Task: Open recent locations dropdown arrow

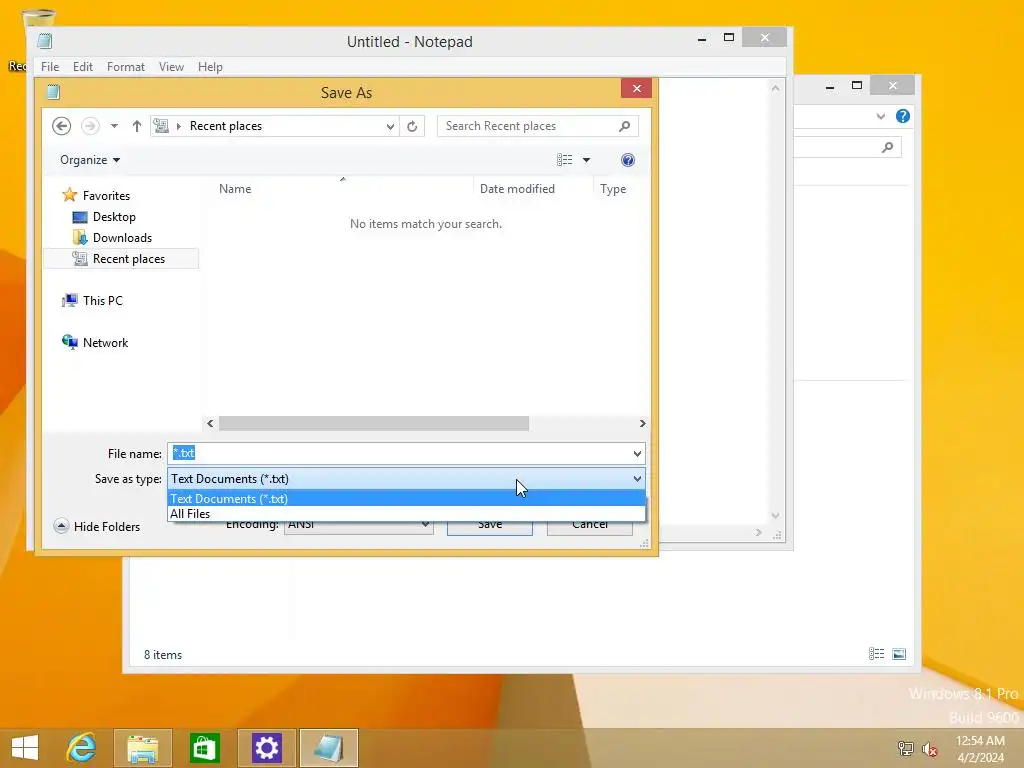Action: pyautogui.click(x=114, y=126)
